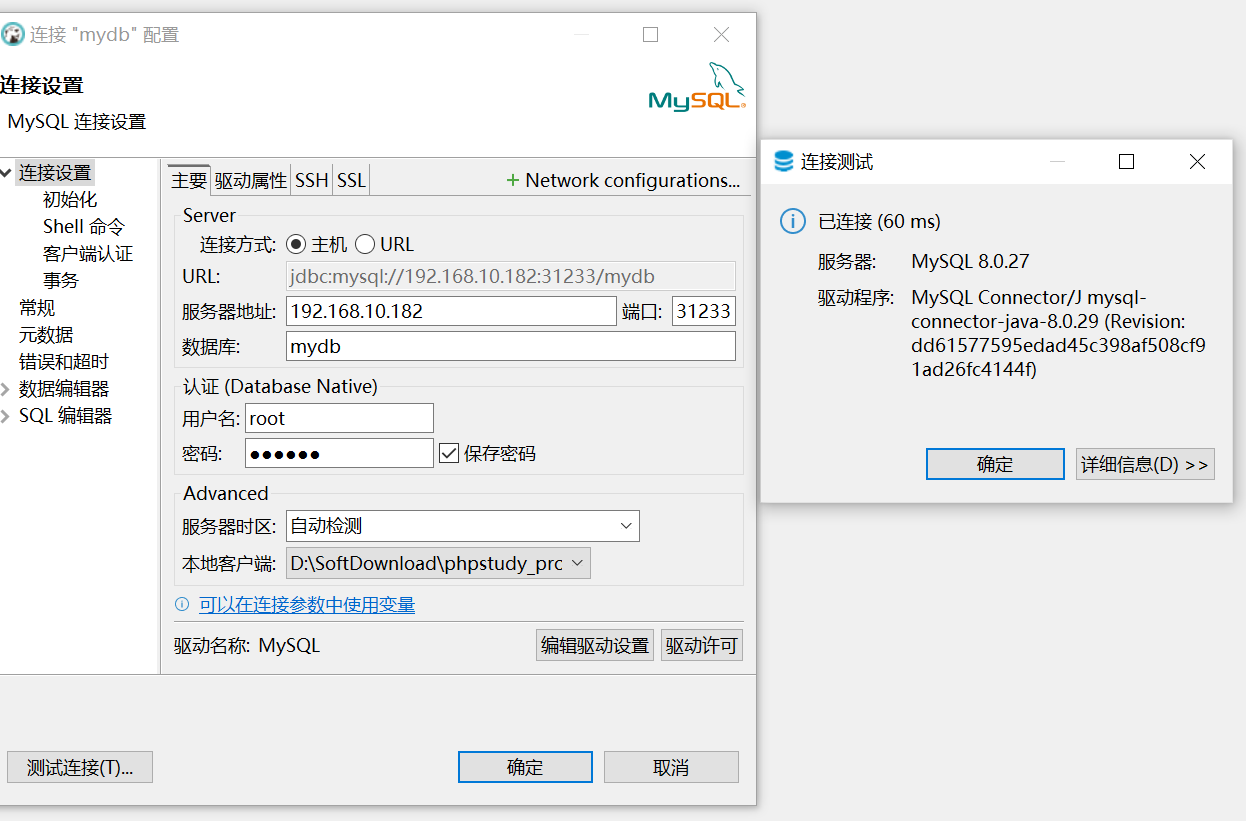
Task: Select SQL 编辑器 in the left tree
Action: point(66,416)
